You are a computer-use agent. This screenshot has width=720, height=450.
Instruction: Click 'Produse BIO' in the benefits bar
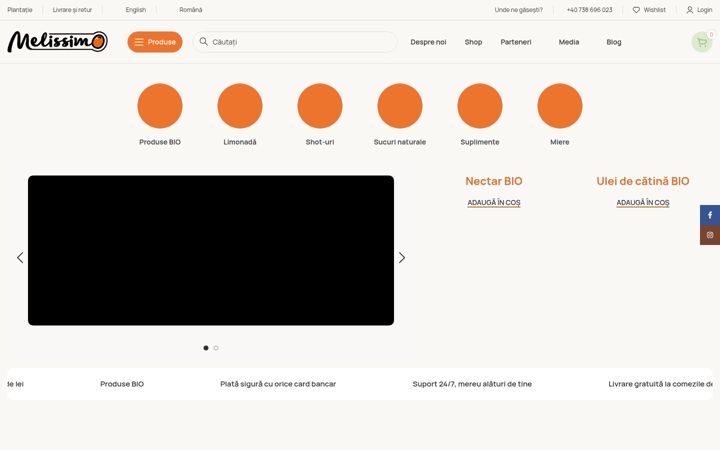(x=122, y=384)
